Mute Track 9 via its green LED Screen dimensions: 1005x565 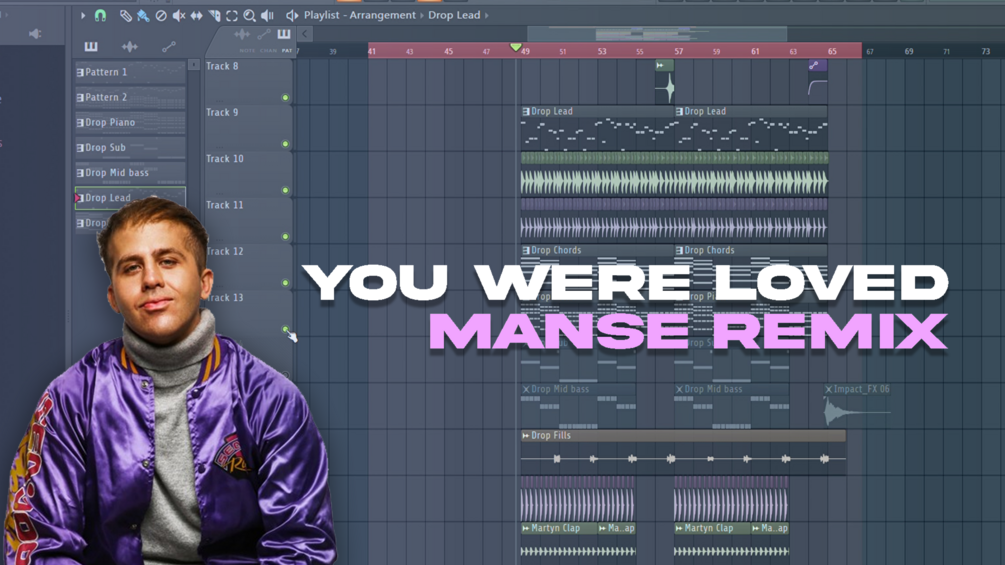point(285,144)
